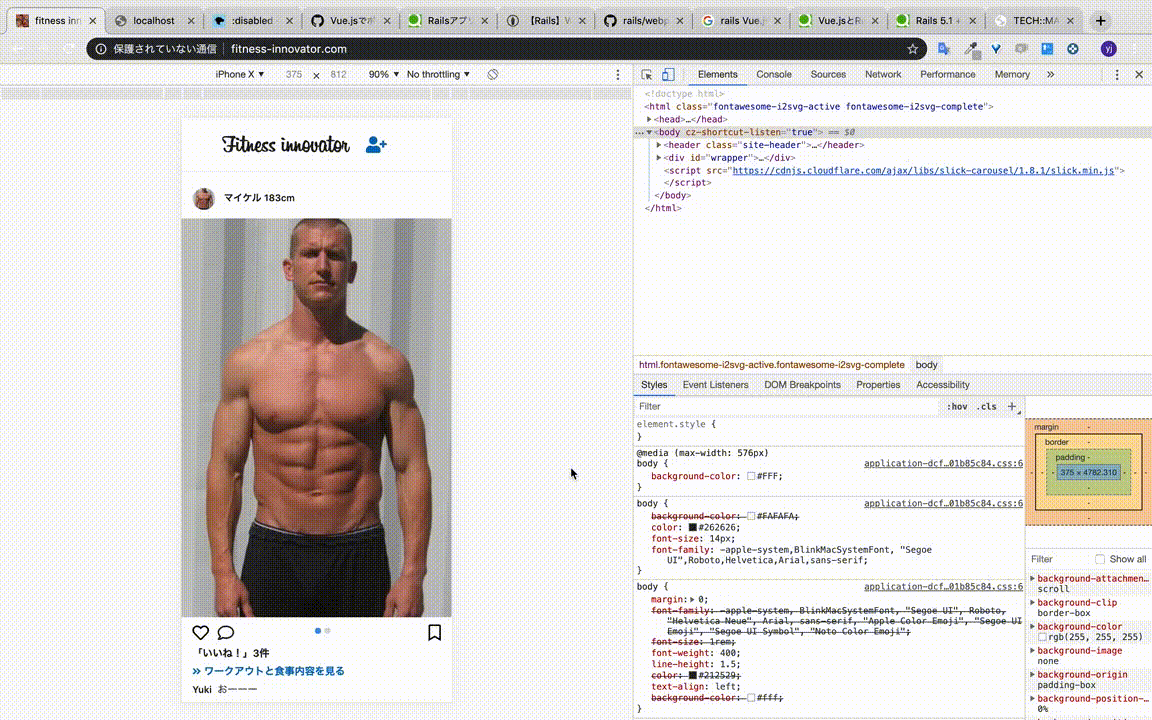Open the Sources tab in DevTools
The width and height of the screenshot is (1152, 720).
point(828,75)
